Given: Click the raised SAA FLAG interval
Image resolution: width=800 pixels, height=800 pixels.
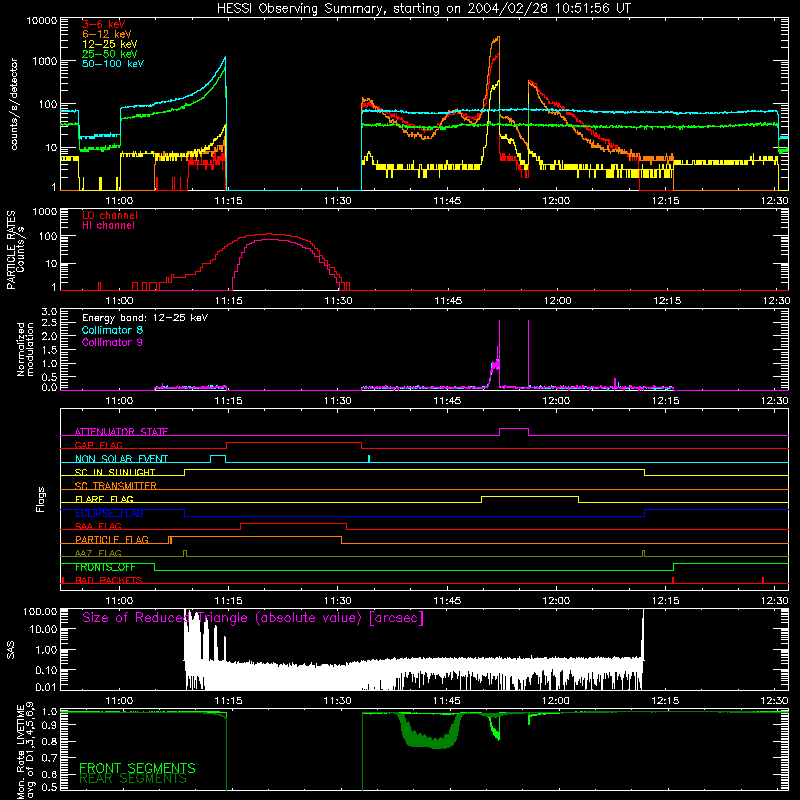Looking at the screenshot, I should tap(293, 524).
